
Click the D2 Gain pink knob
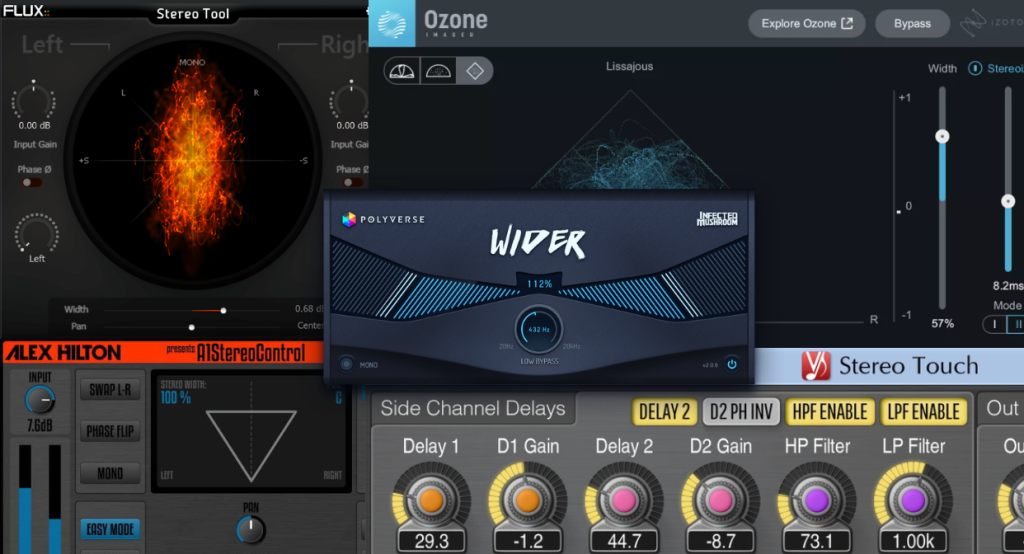(720, 500)
